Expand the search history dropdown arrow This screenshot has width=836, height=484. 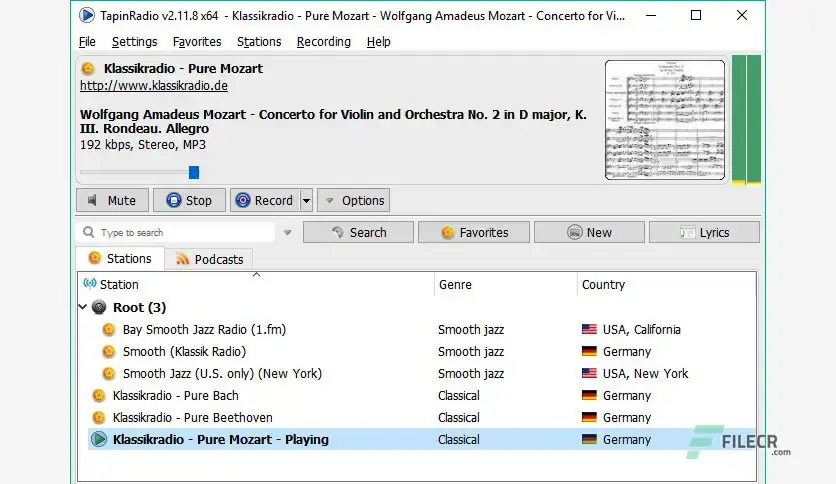coord(287,232)
